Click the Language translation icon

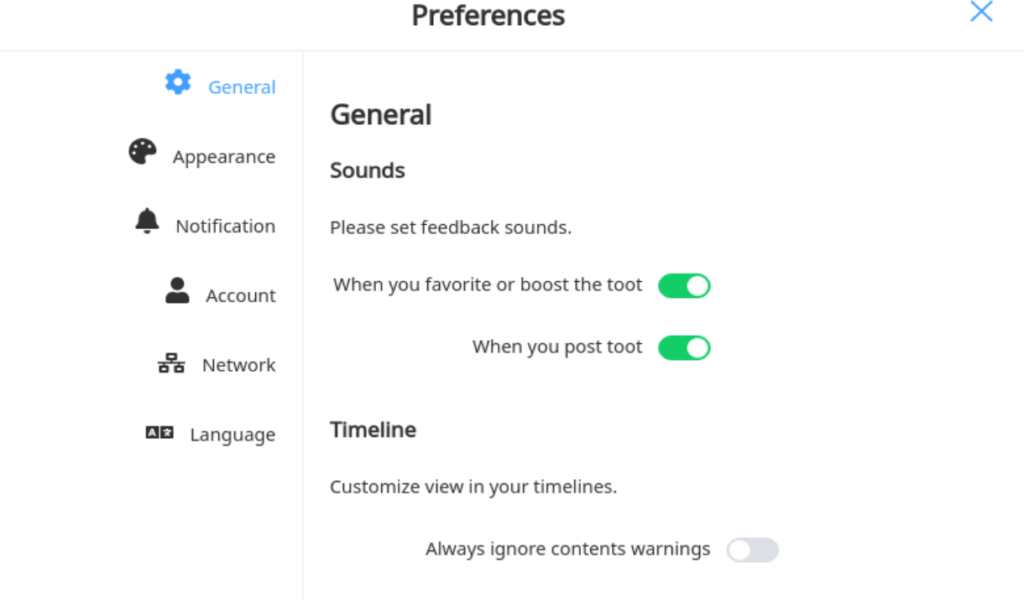[x=160, y=433]
